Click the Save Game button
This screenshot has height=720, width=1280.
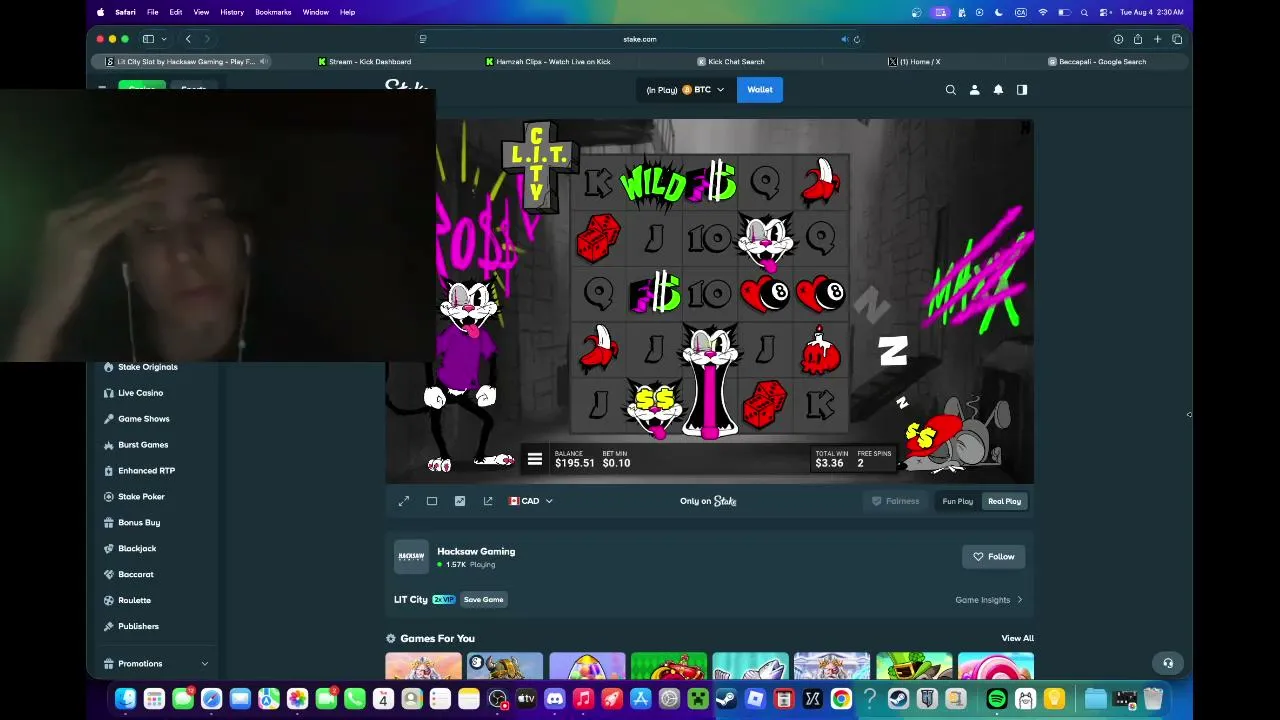pyautogui.click(x=483, y=600)
